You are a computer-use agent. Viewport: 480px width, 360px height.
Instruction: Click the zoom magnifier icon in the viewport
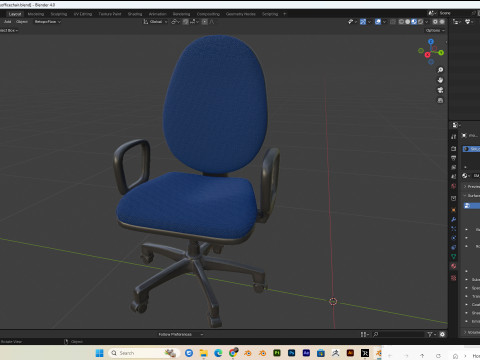440,70
